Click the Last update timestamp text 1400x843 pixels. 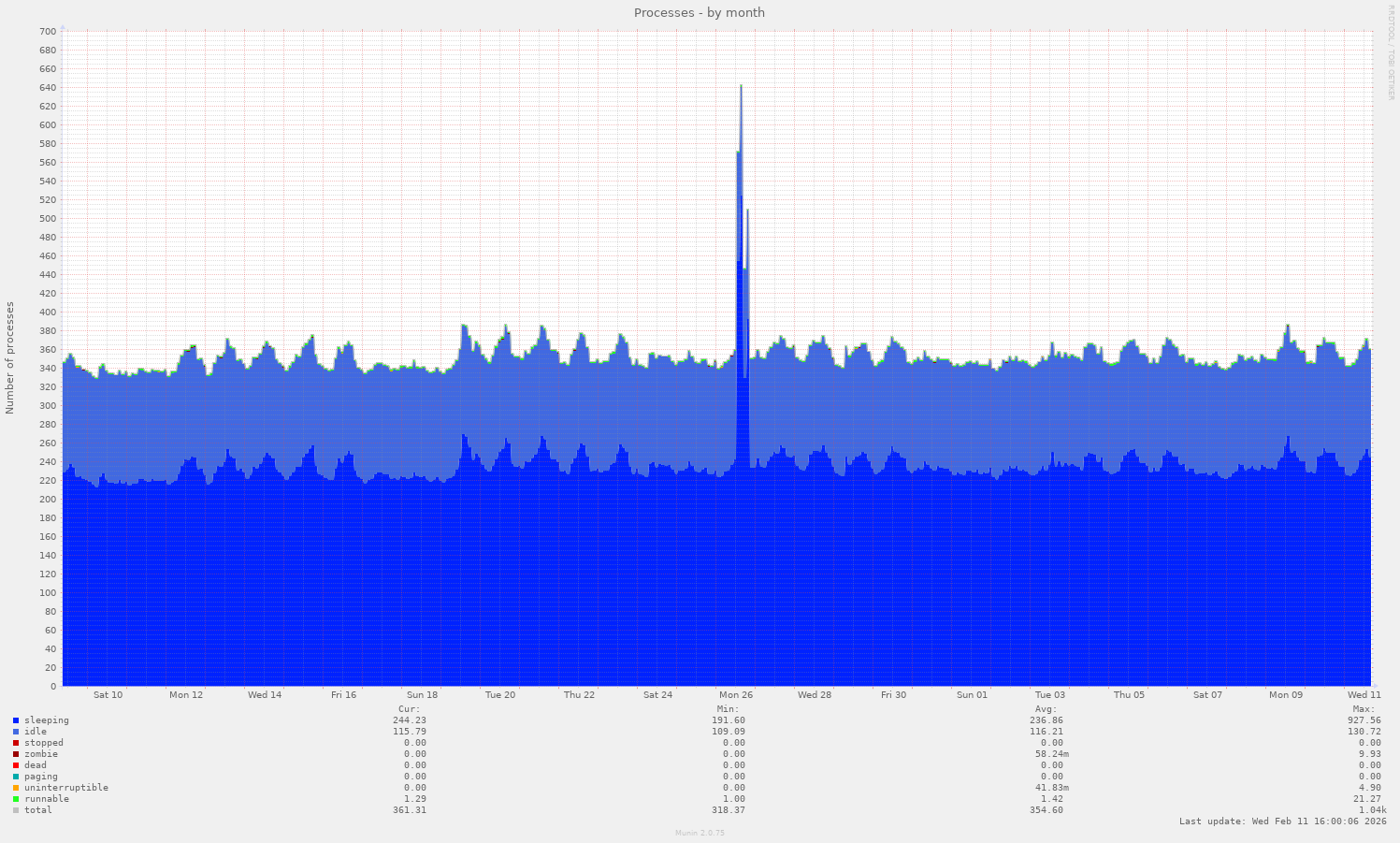coord(1282,821)
